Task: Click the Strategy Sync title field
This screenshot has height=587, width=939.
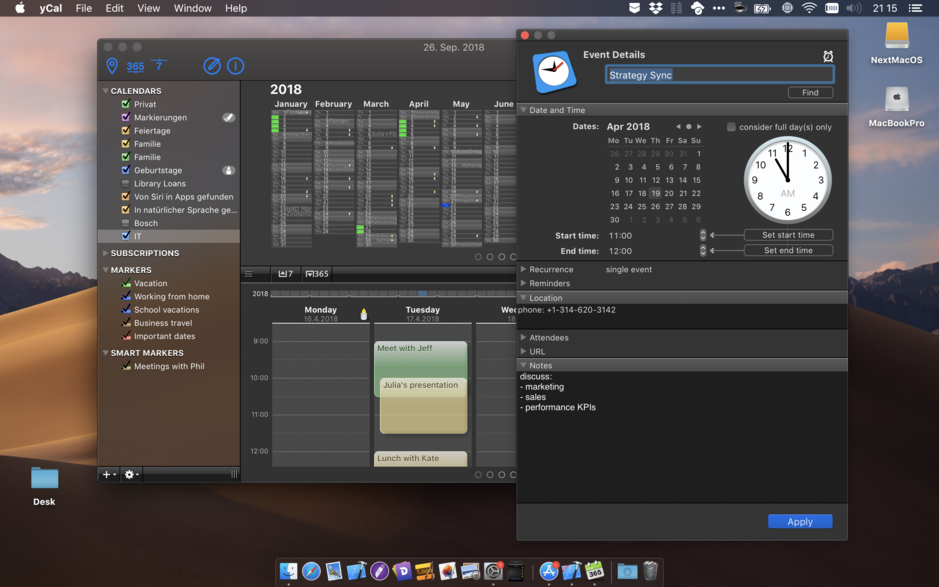Action: [x=718, y=74]
